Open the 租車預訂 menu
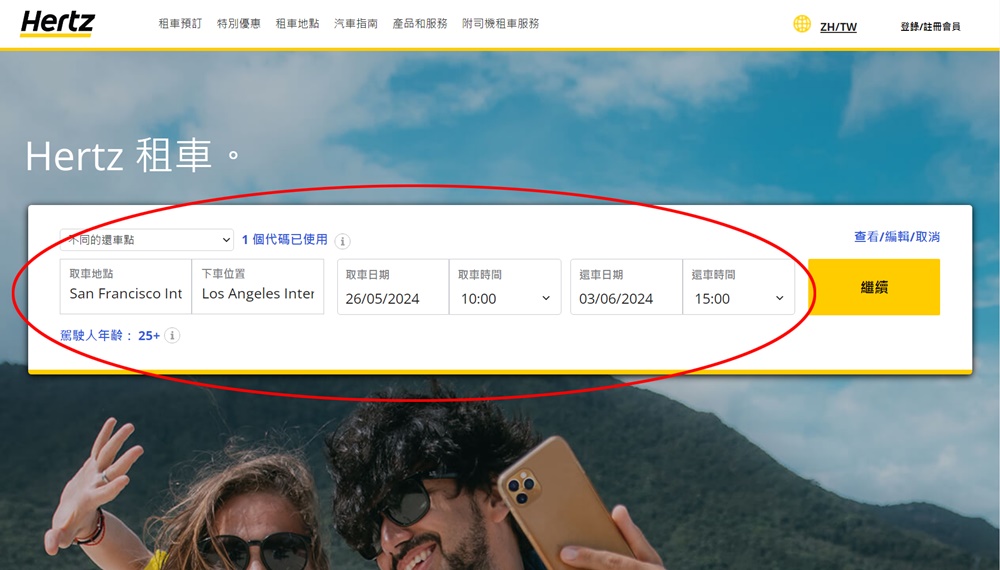 (180, 24)
